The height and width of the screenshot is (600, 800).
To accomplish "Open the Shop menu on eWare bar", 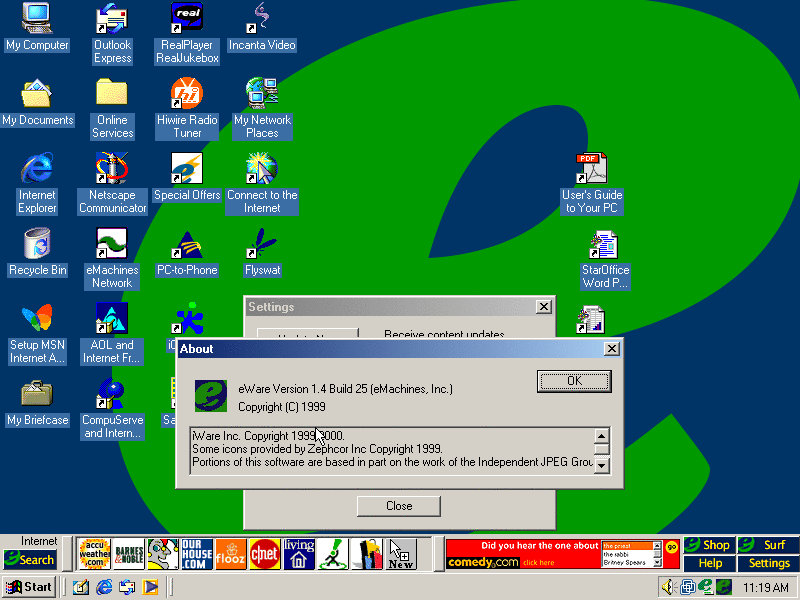I will click(x=709, y=545).
